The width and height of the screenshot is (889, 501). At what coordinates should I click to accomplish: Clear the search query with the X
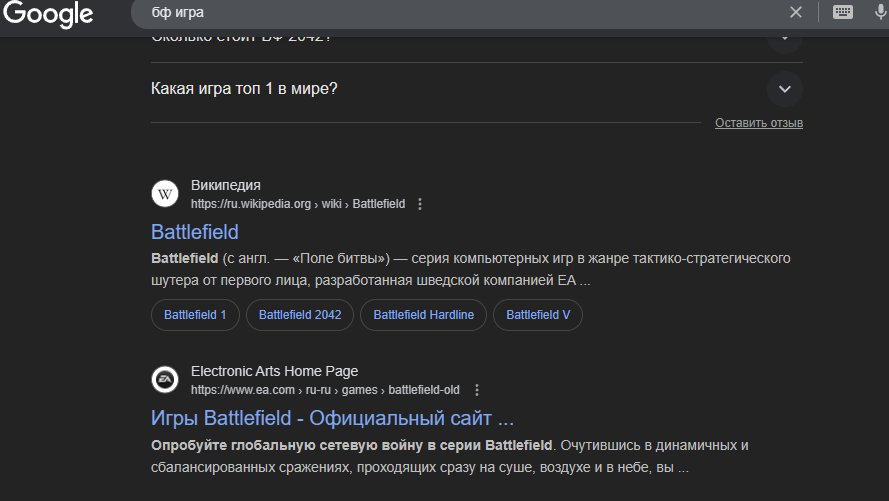click(796, 12)
